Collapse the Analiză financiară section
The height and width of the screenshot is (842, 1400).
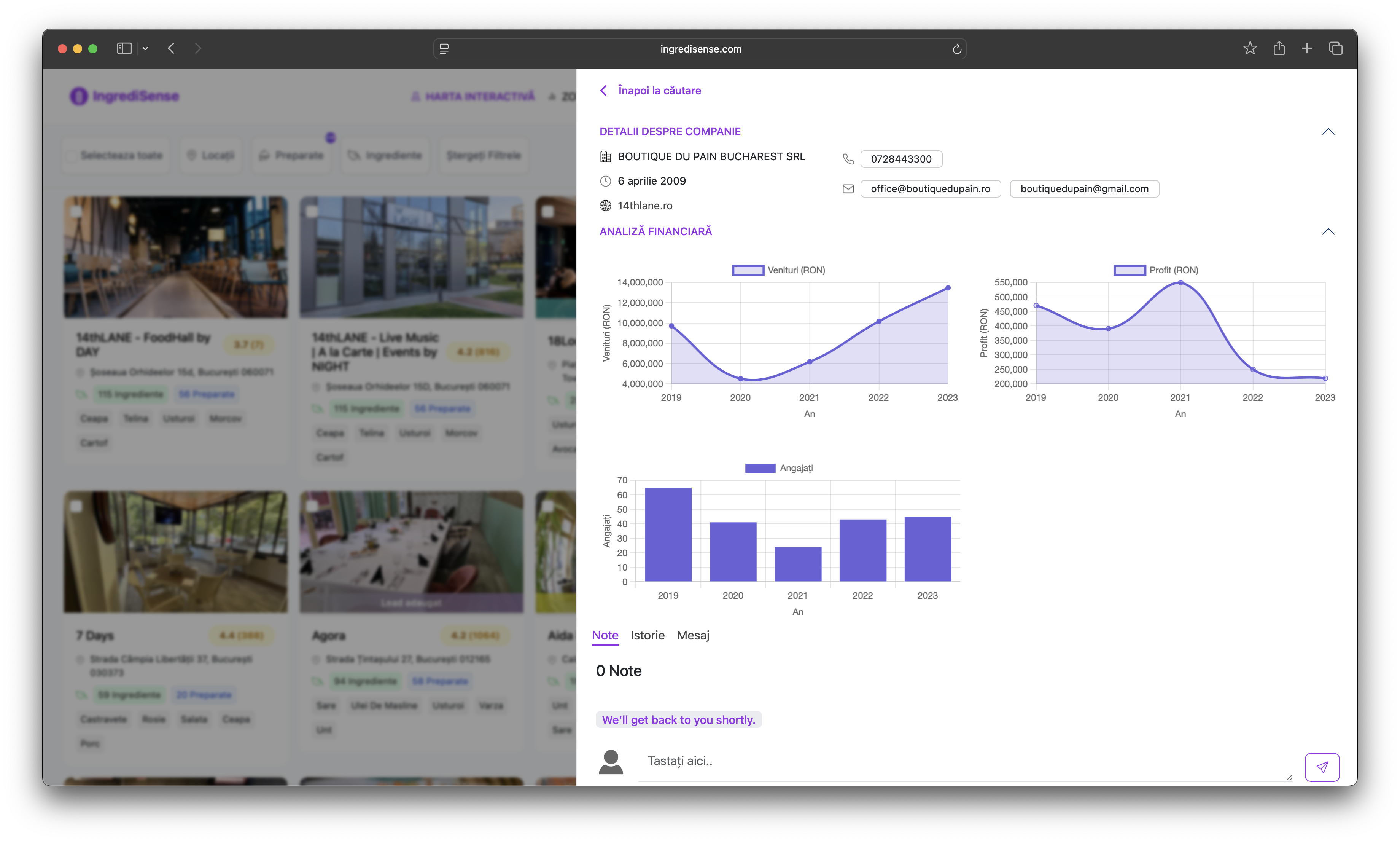click(x=1328, y=231)
